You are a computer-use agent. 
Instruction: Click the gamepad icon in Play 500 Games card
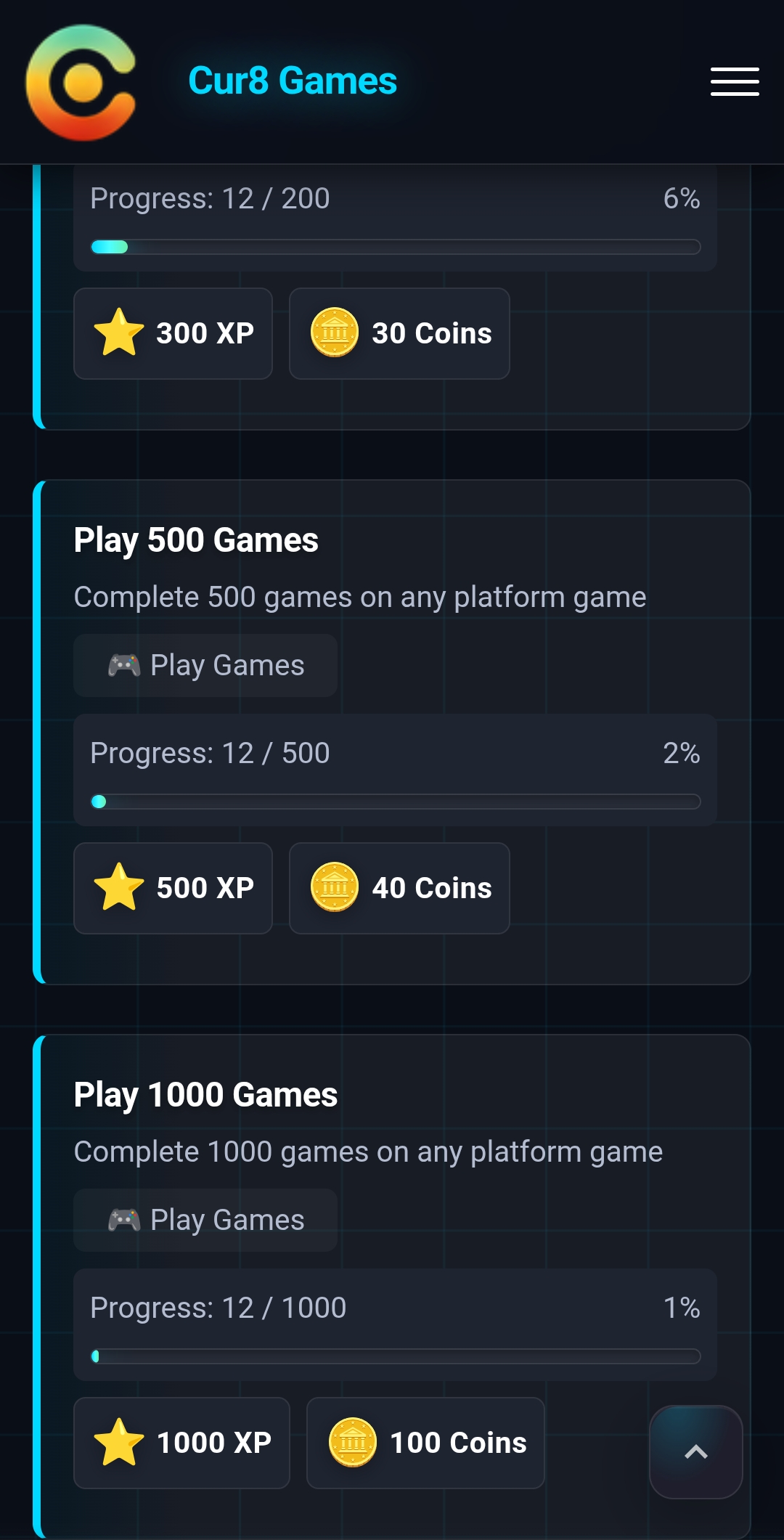click(x=124, y=665)
